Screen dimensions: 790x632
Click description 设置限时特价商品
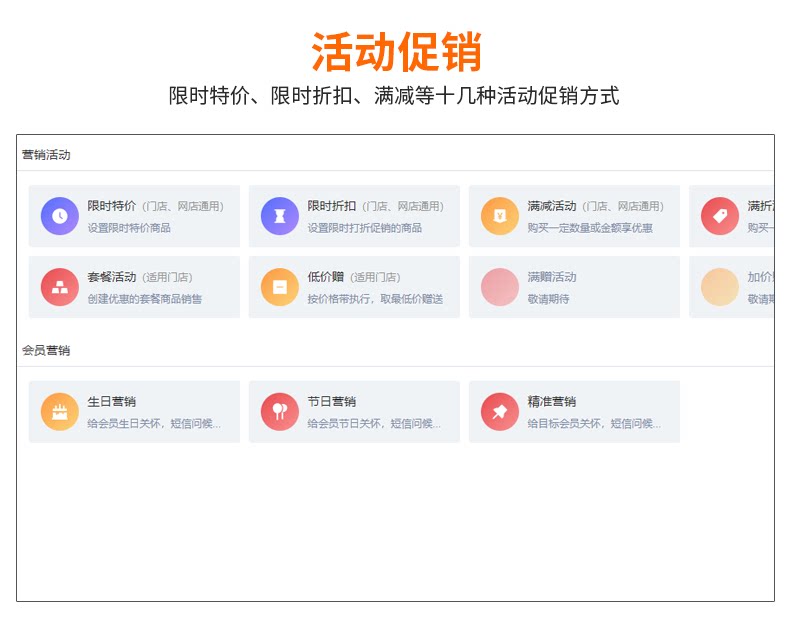click(x=129, y=228)
